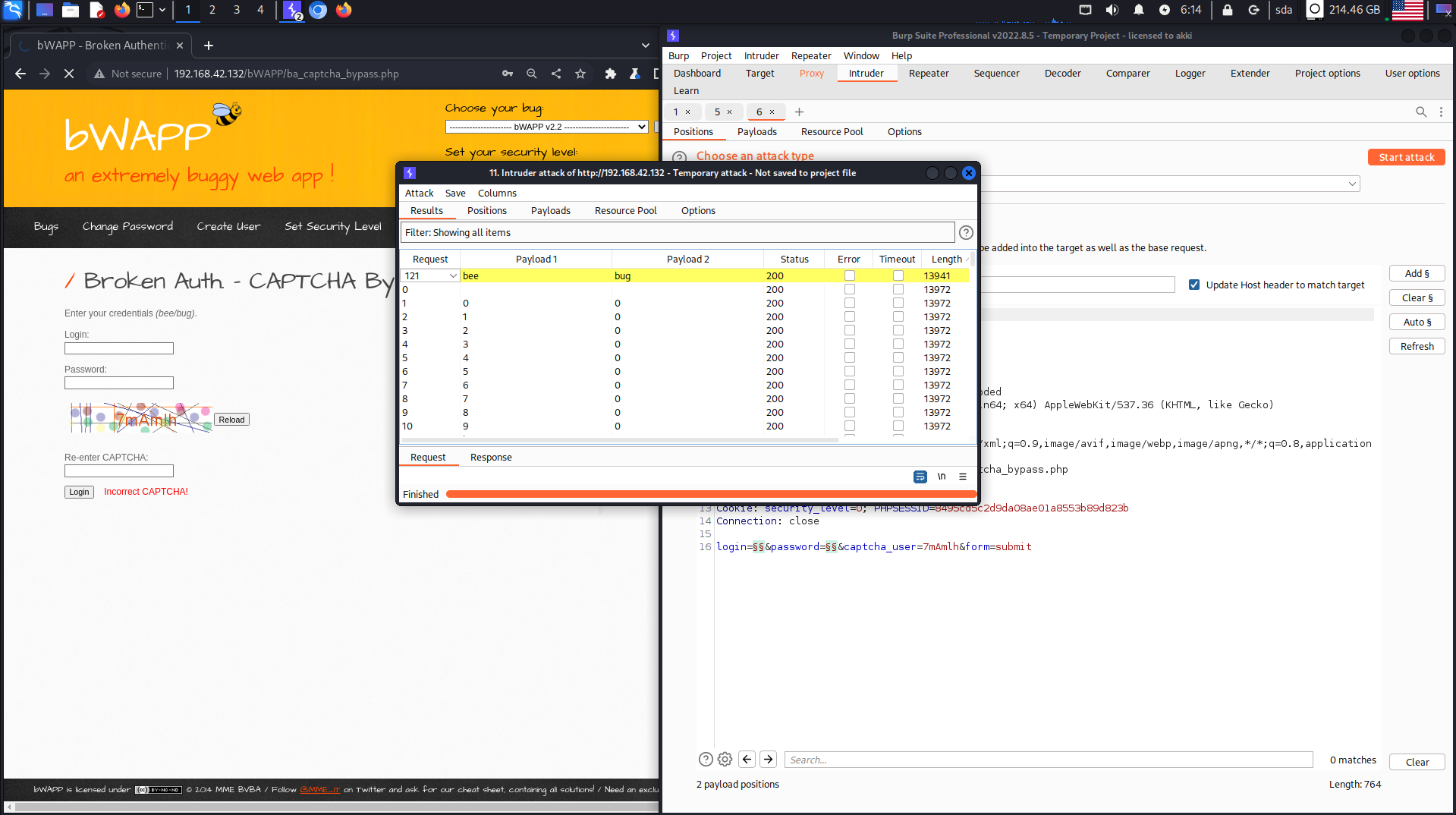Viewport: 1456px width, 815px height.
Task: Toggle Update Host header checkbox
Action: (x=1194, y=285)
